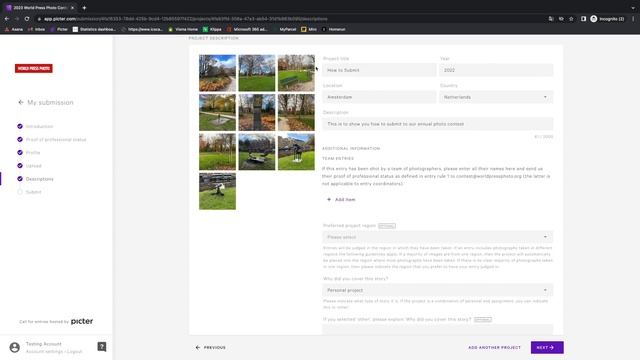Click the Year input field
Image resolution: width=640 pixels, height=360 pixels.
pos(496,70)
